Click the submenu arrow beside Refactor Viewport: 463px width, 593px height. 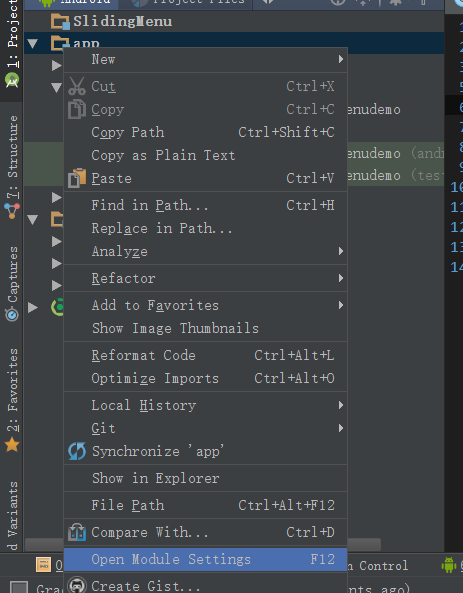341,278
